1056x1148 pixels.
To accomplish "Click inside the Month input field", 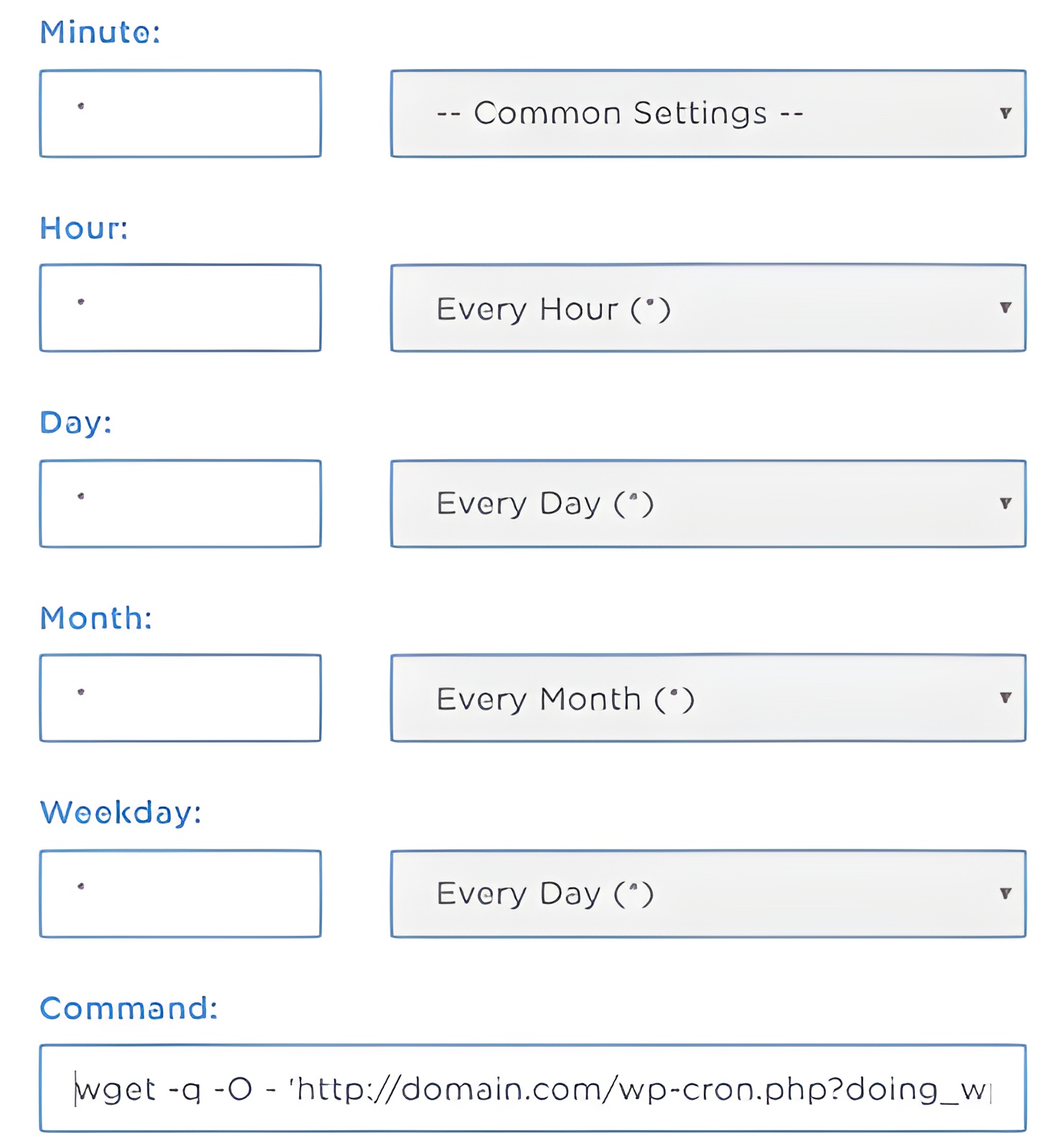I will coord(181,697).
